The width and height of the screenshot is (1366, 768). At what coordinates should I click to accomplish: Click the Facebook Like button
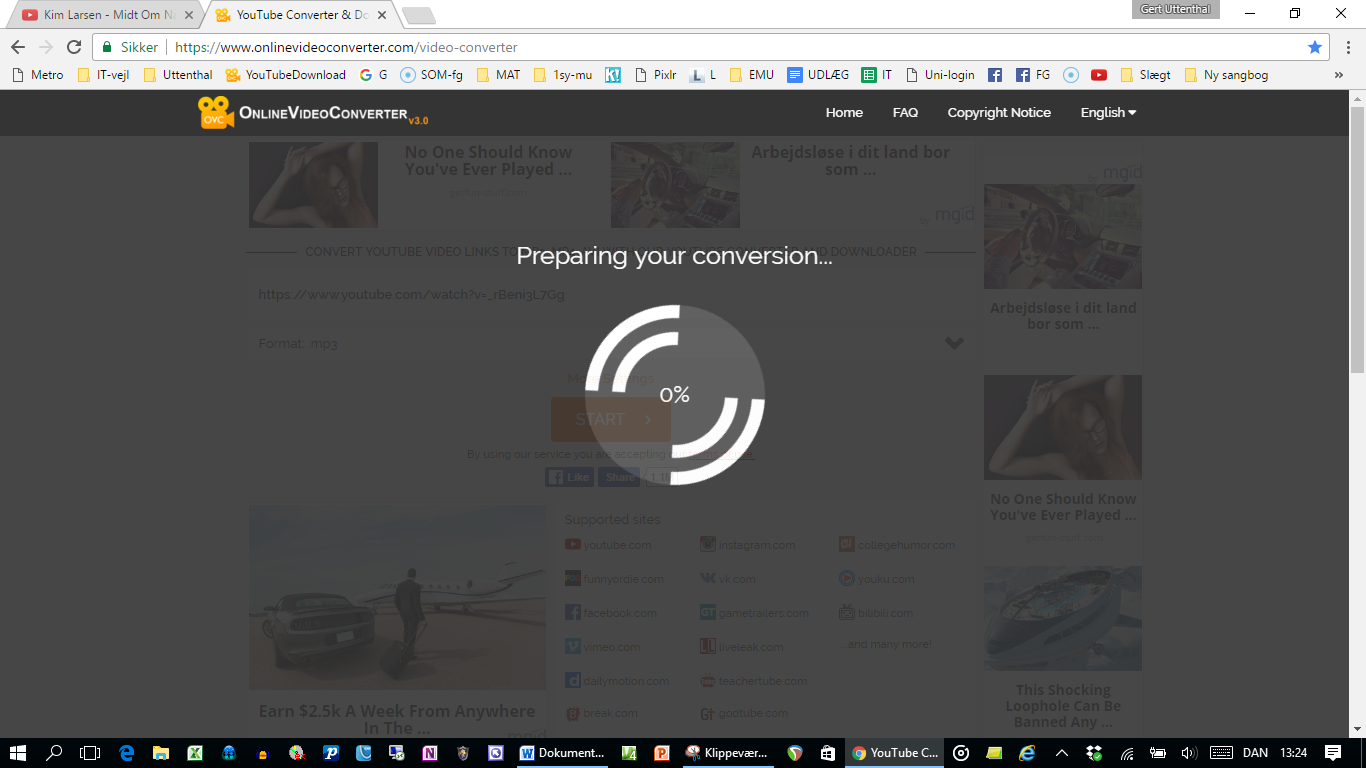coord(569,477)
